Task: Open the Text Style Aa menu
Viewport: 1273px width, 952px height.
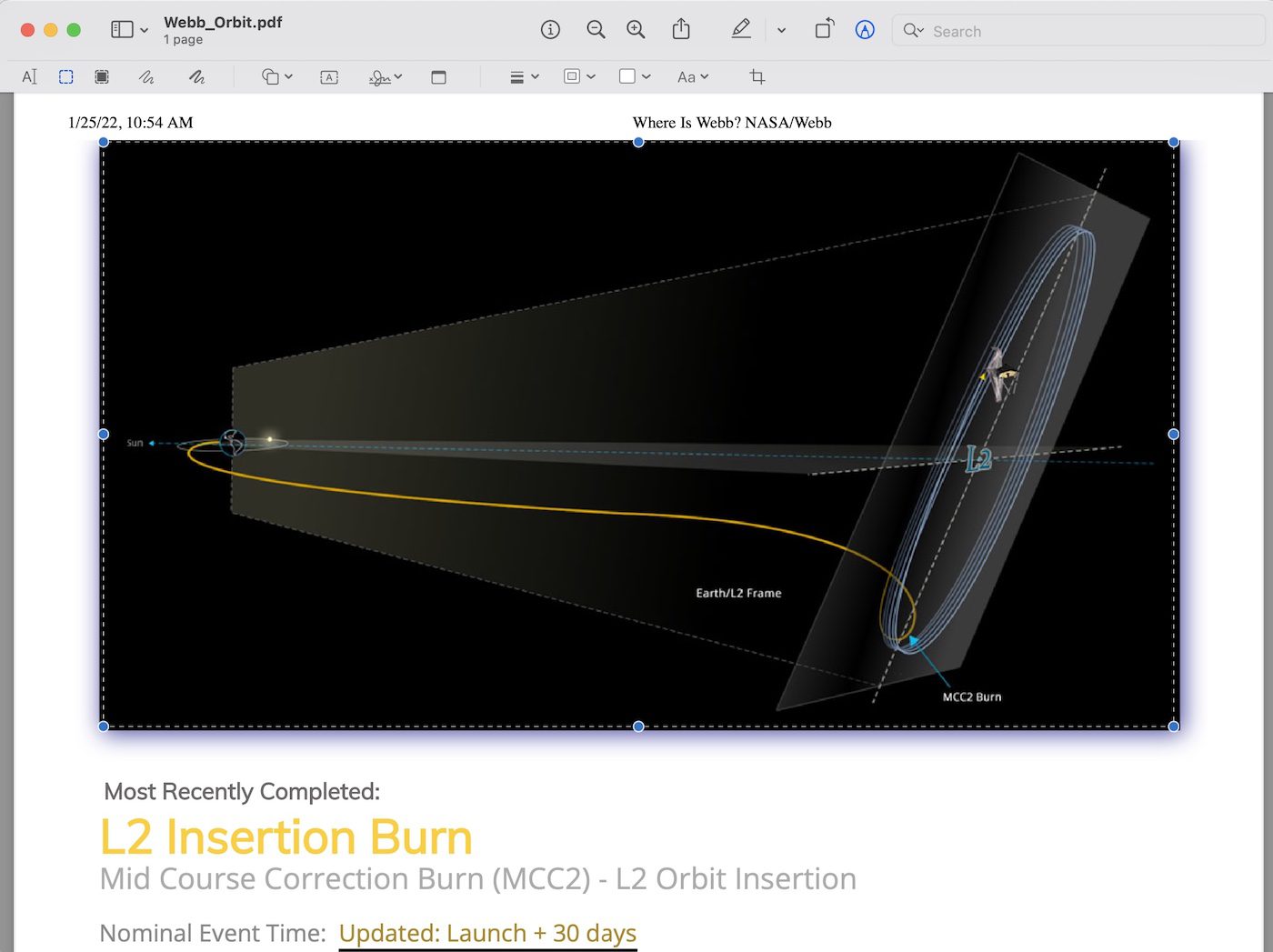Action: pyautogui.click(x=693, y=77)
